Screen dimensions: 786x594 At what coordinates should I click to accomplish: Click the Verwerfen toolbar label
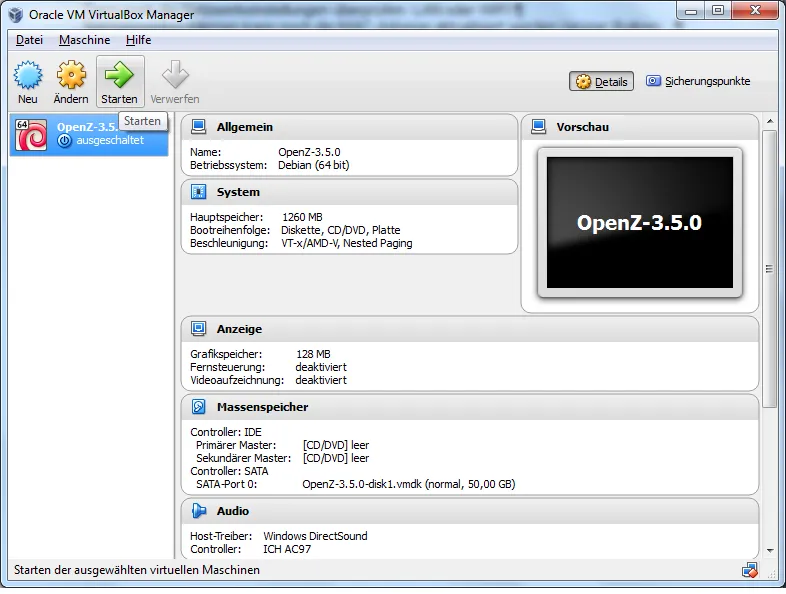[x=175, y=99]
